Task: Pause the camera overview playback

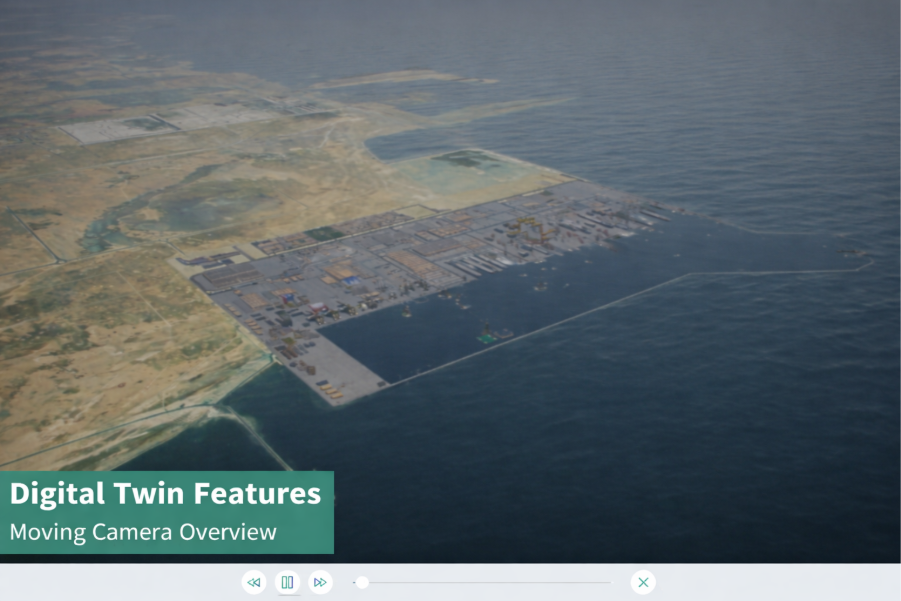Action: 287,582
